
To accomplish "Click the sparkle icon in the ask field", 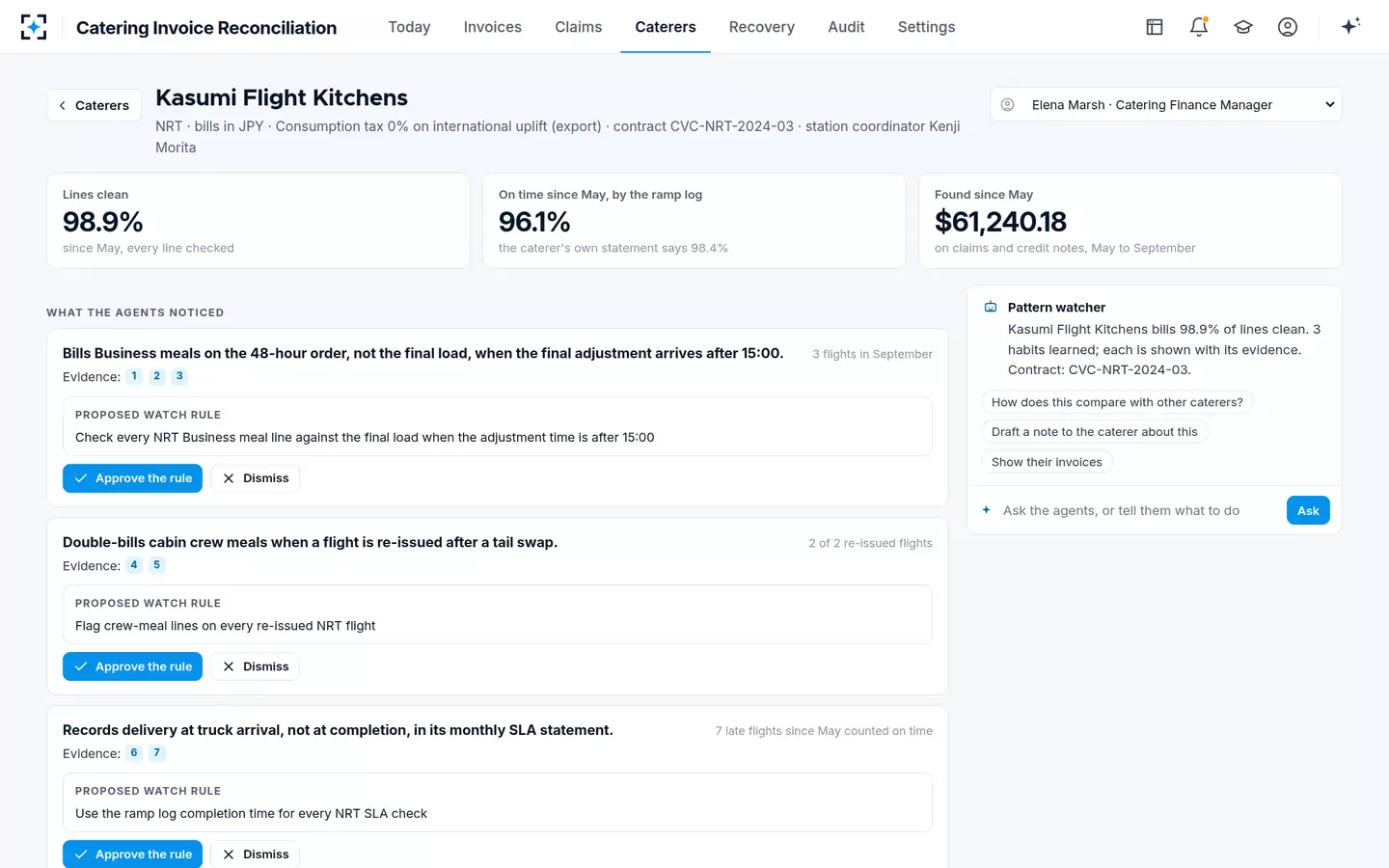I will coord(986,510).
